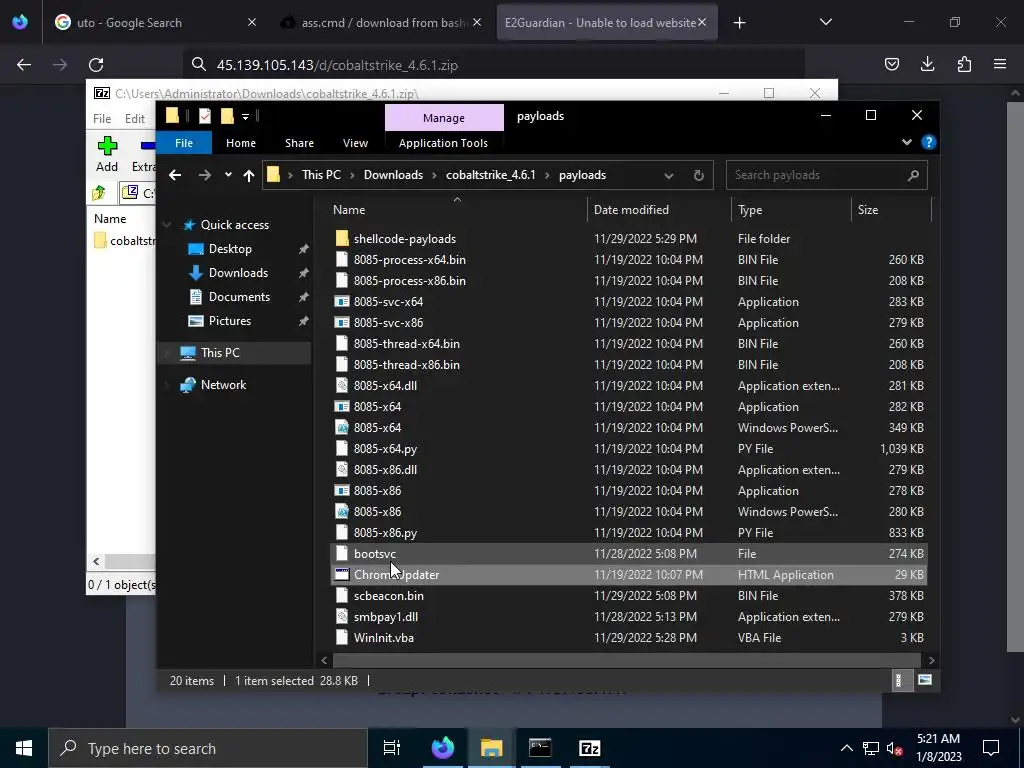Open the View ribbon tab
The width and height of the screenshot is (1024, 768).
(355, 142)
